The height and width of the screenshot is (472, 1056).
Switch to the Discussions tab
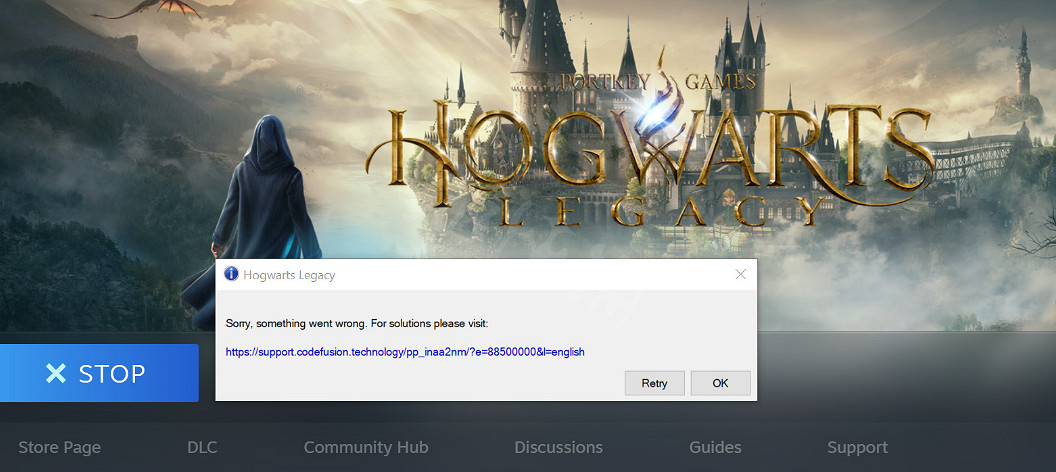click(558, 447)
